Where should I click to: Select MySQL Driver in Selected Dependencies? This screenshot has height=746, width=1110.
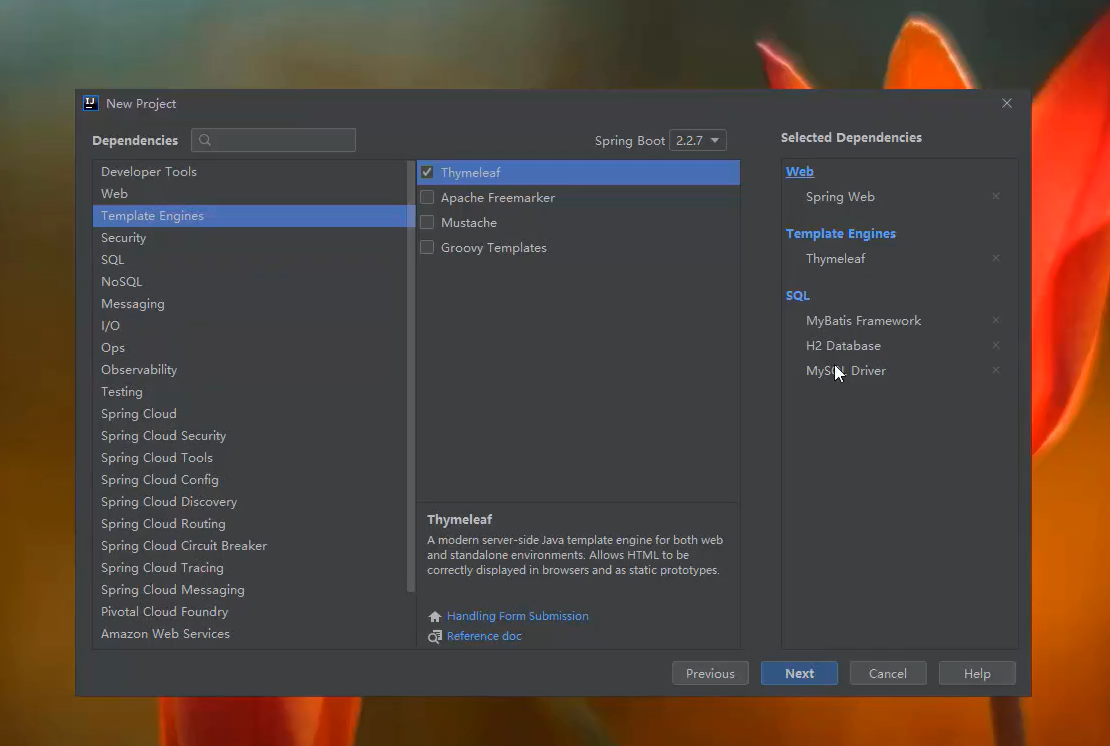(x=845, y=371)
